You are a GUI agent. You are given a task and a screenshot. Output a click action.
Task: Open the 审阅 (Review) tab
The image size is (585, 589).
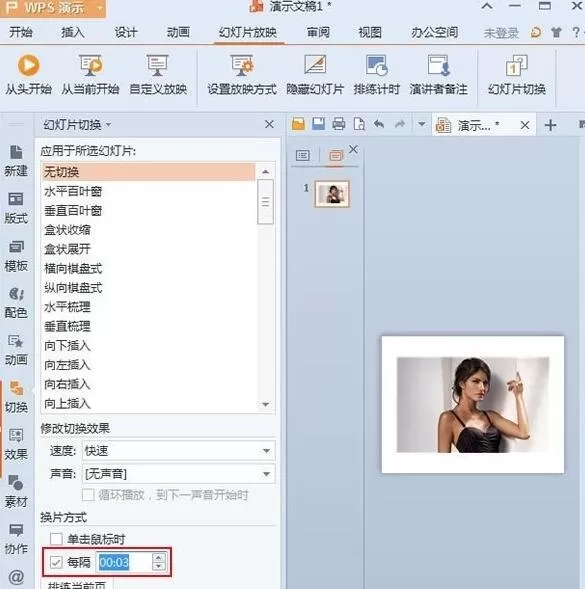318,32
